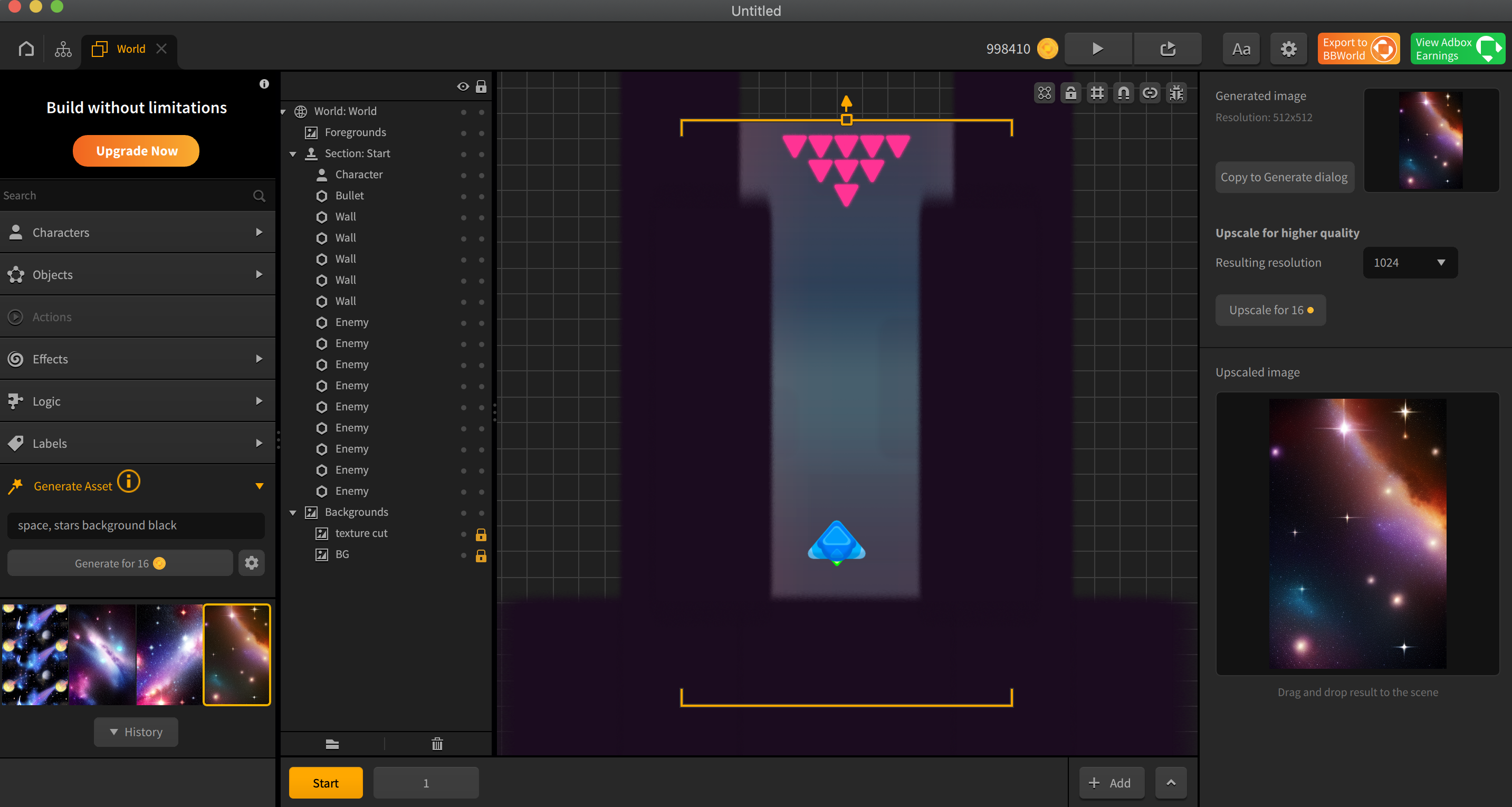Open the gear settings in top bar
Viewport: 1512px width, 807px height.
[1288, 49]
